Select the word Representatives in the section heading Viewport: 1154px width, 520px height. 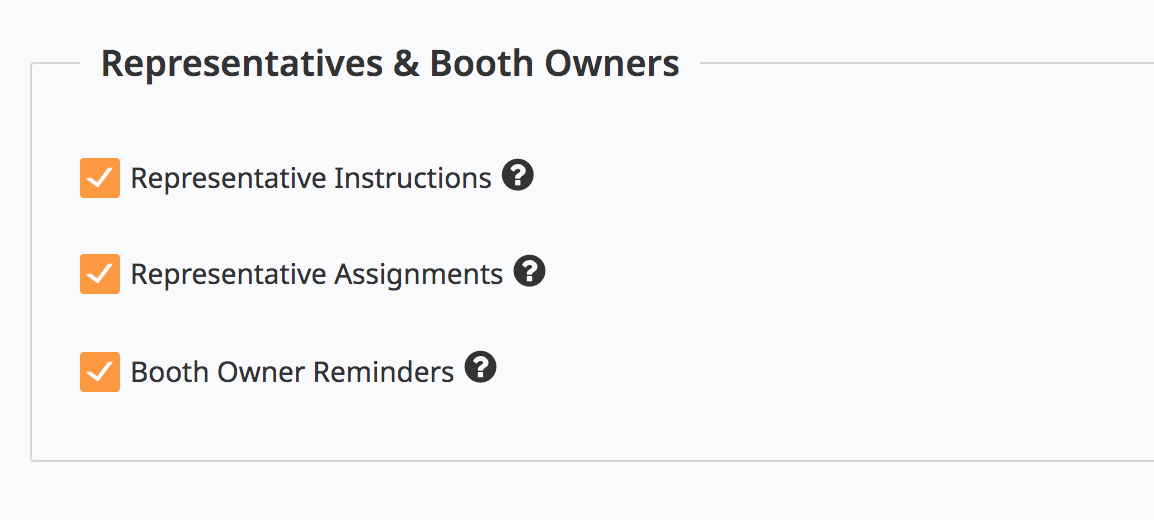point(242,64)
